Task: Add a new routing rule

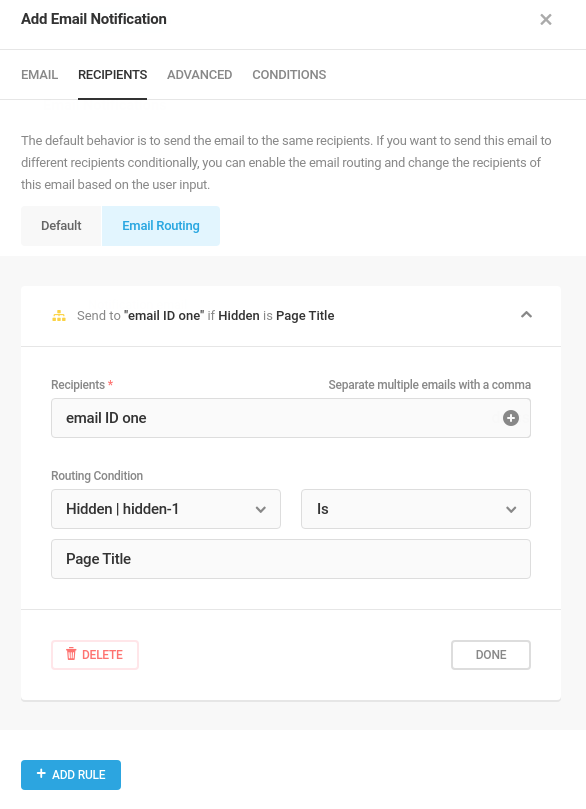Action: [71, 774]
